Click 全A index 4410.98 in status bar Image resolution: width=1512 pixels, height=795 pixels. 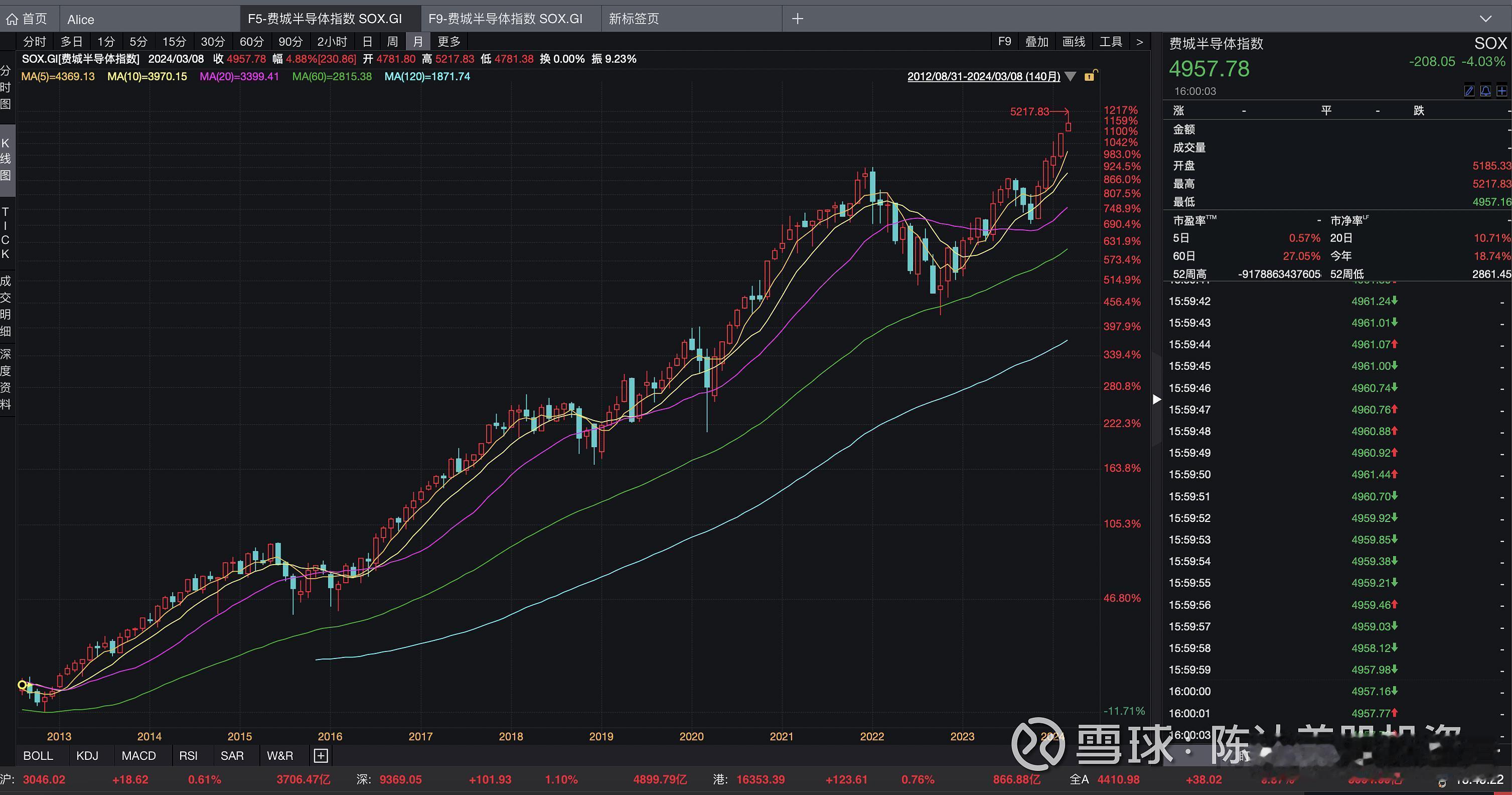(1118, 780)
